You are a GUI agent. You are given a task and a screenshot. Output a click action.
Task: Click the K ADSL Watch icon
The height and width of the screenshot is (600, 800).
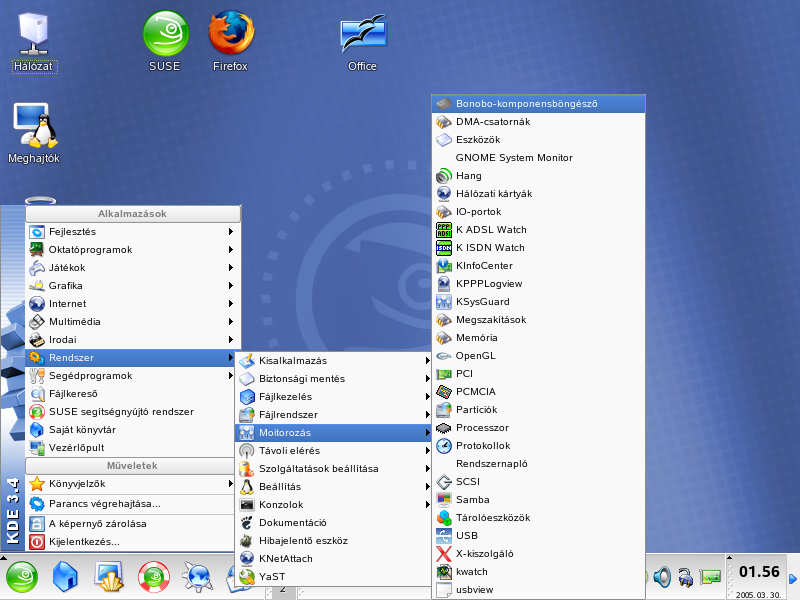click(444, 230)
